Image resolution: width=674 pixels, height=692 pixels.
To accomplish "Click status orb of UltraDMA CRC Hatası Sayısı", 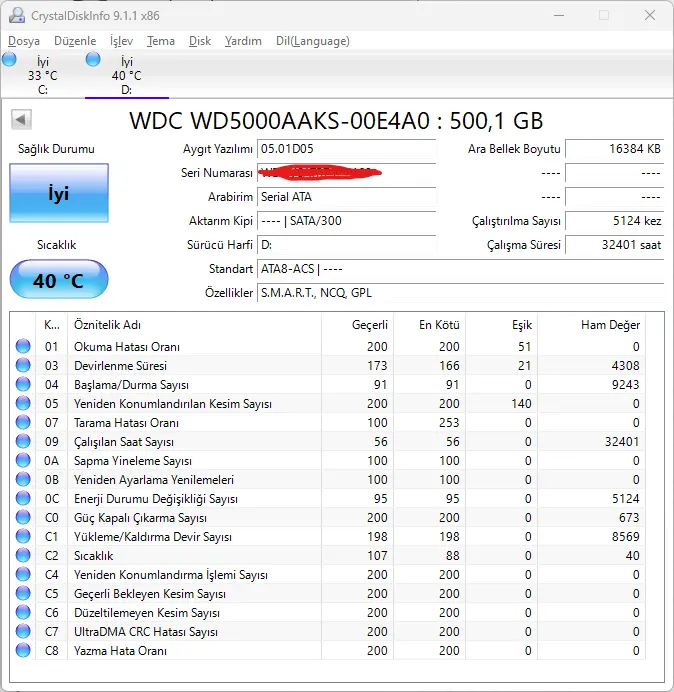I will click(23, 631).
